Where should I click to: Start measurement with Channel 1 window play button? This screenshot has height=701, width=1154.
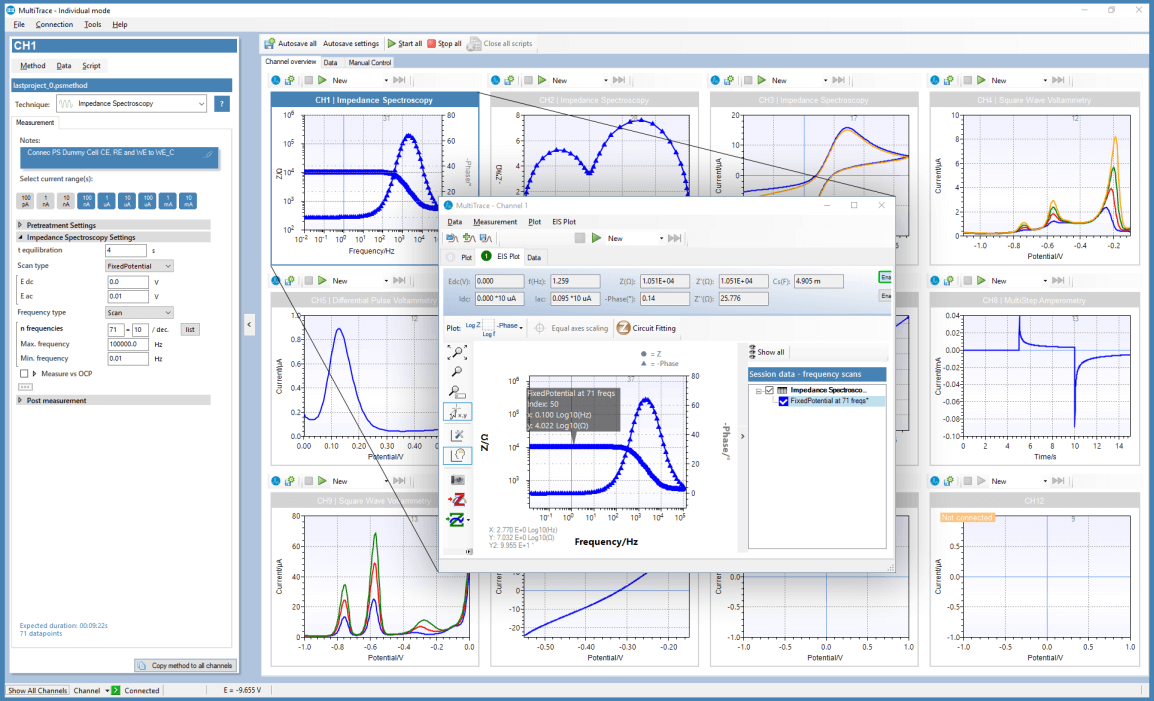597,238
